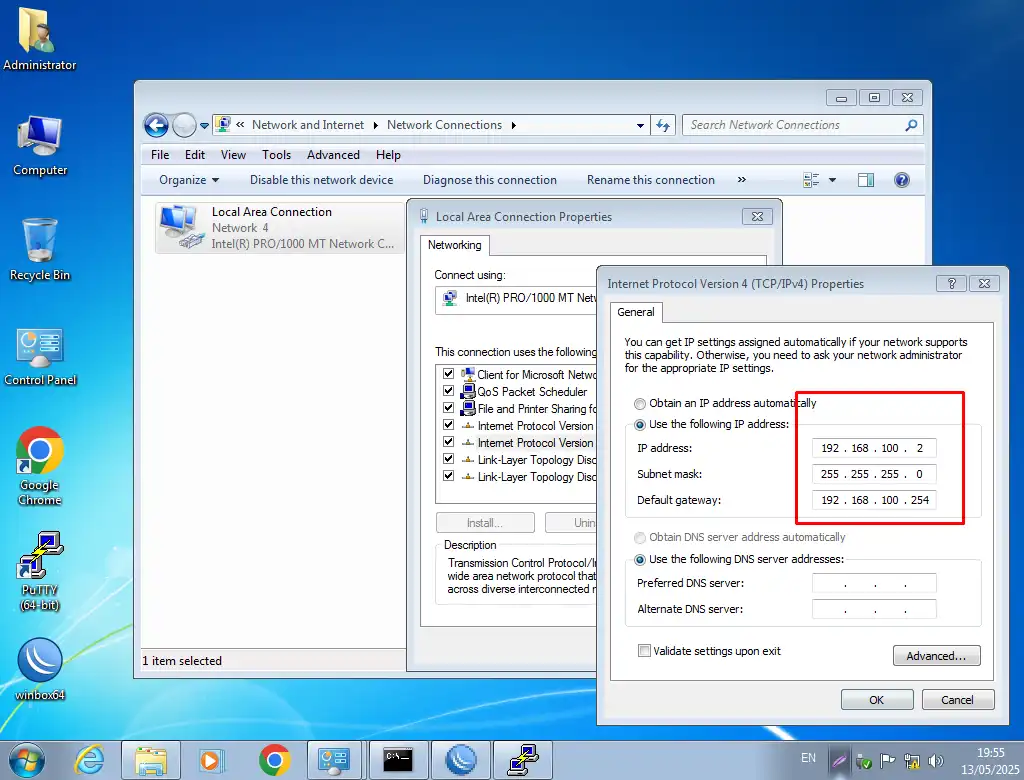The height and width of the screenshot is (780, 1024).
Task: Open Control Panel desktop icon
Action: 40,348
